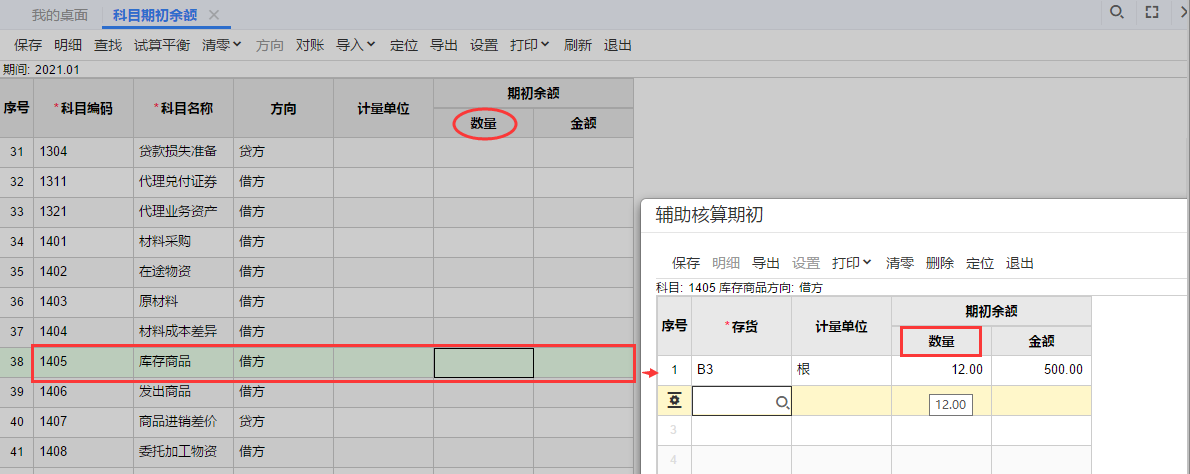
Task: Click 定位 in the 辅助核算期初 dialog
Action: [980, 263]
